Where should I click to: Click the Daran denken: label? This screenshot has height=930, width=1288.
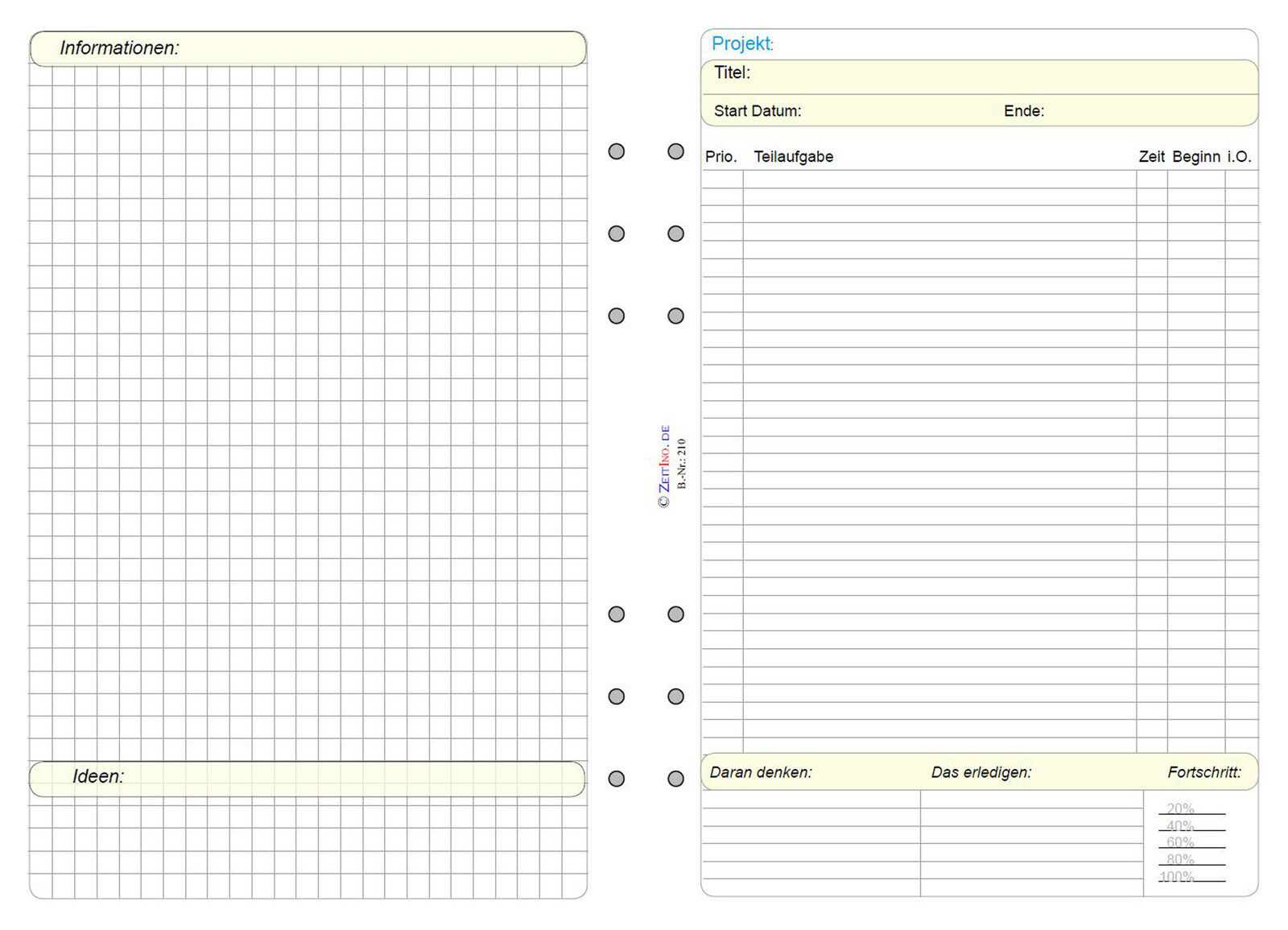tap(761, 772)
